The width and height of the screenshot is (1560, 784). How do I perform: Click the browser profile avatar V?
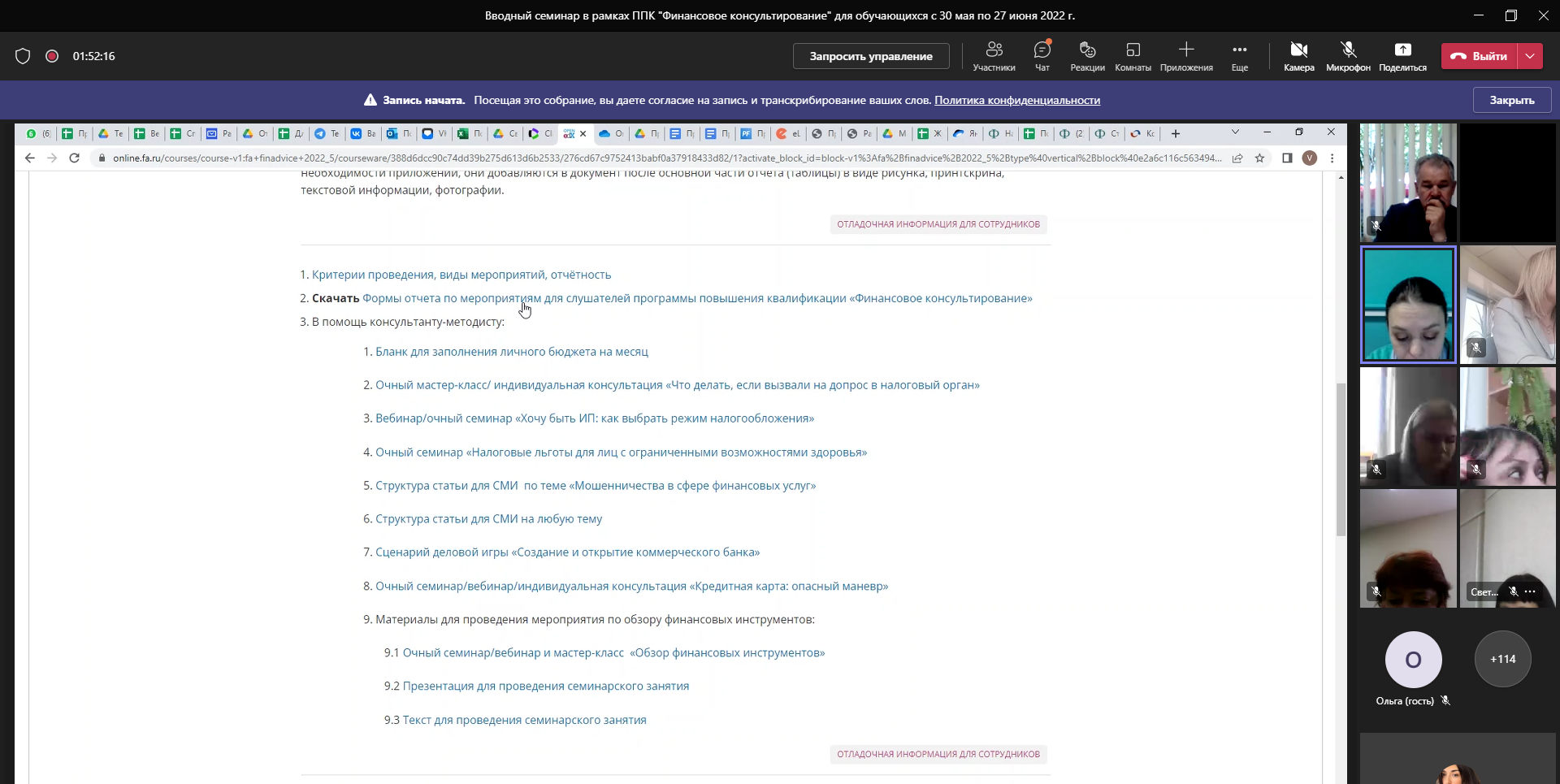1310,158
